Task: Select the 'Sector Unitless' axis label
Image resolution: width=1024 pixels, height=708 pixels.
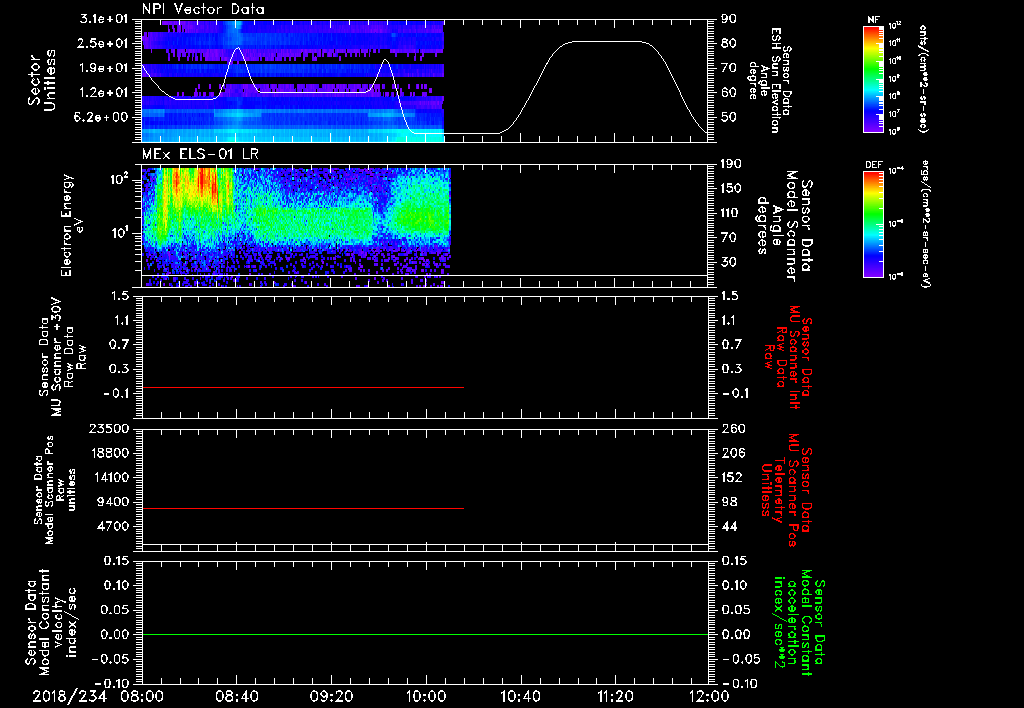Action: click(x=42, y=80)
